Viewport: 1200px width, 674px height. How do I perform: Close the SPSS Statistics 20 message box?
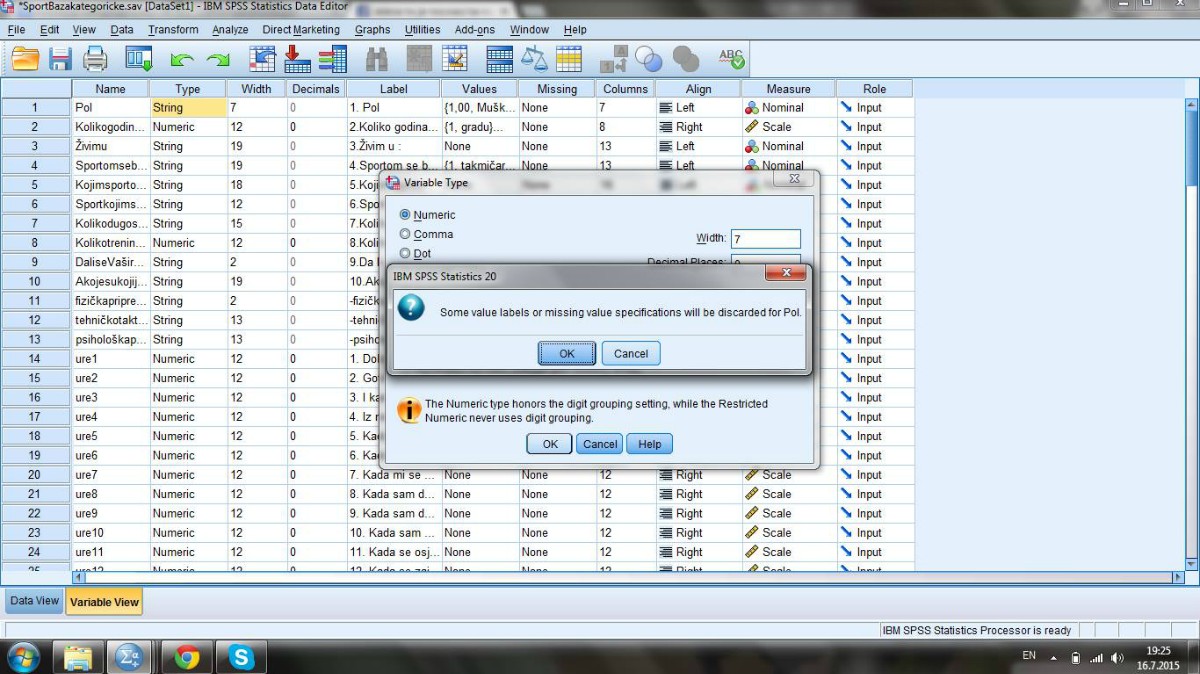click(786, 273)
